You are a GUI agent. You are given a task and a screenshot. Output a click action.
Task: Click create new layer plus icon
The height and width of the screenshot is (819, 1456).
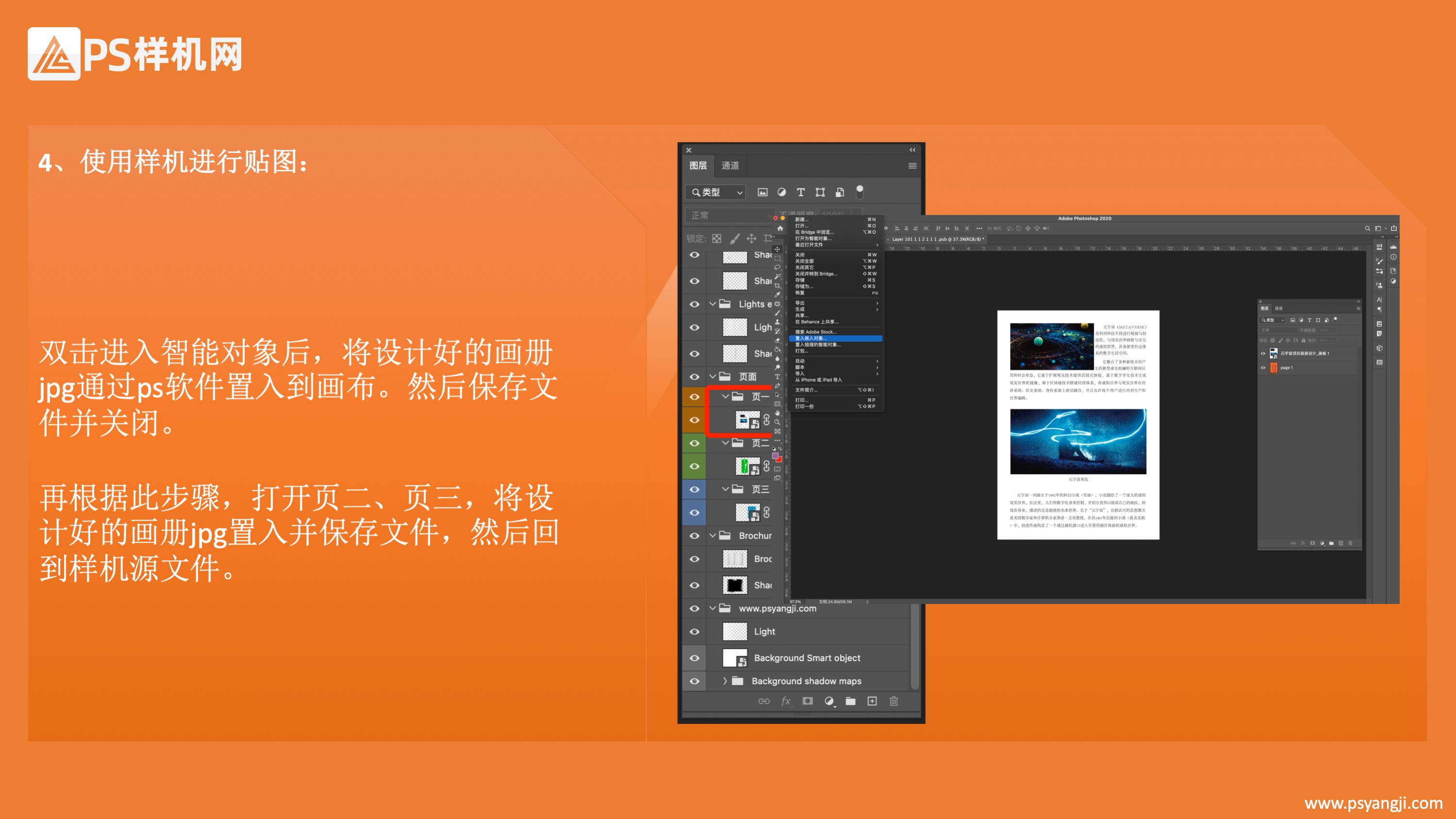(872, 702)
